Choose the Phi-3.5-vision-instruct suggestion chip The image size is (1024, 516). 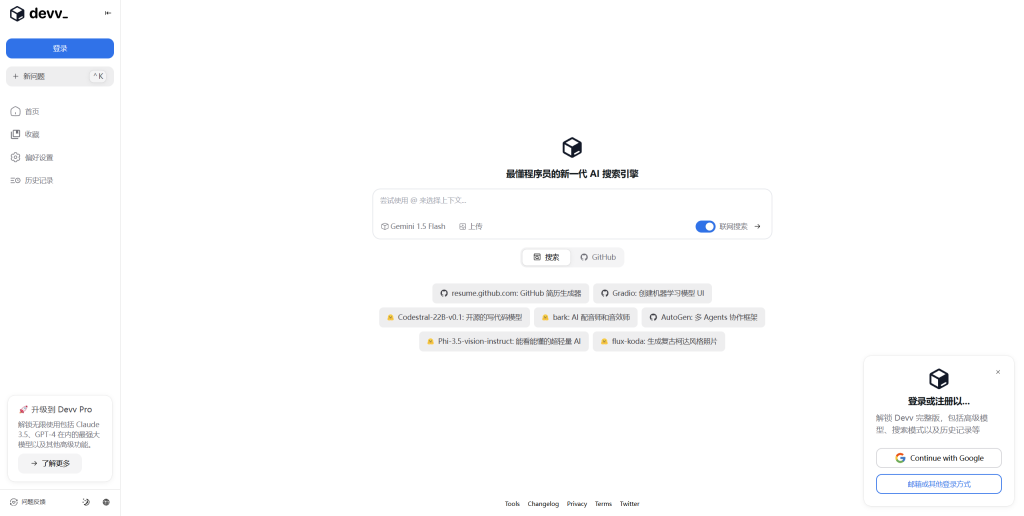click(x=504, y=342)
